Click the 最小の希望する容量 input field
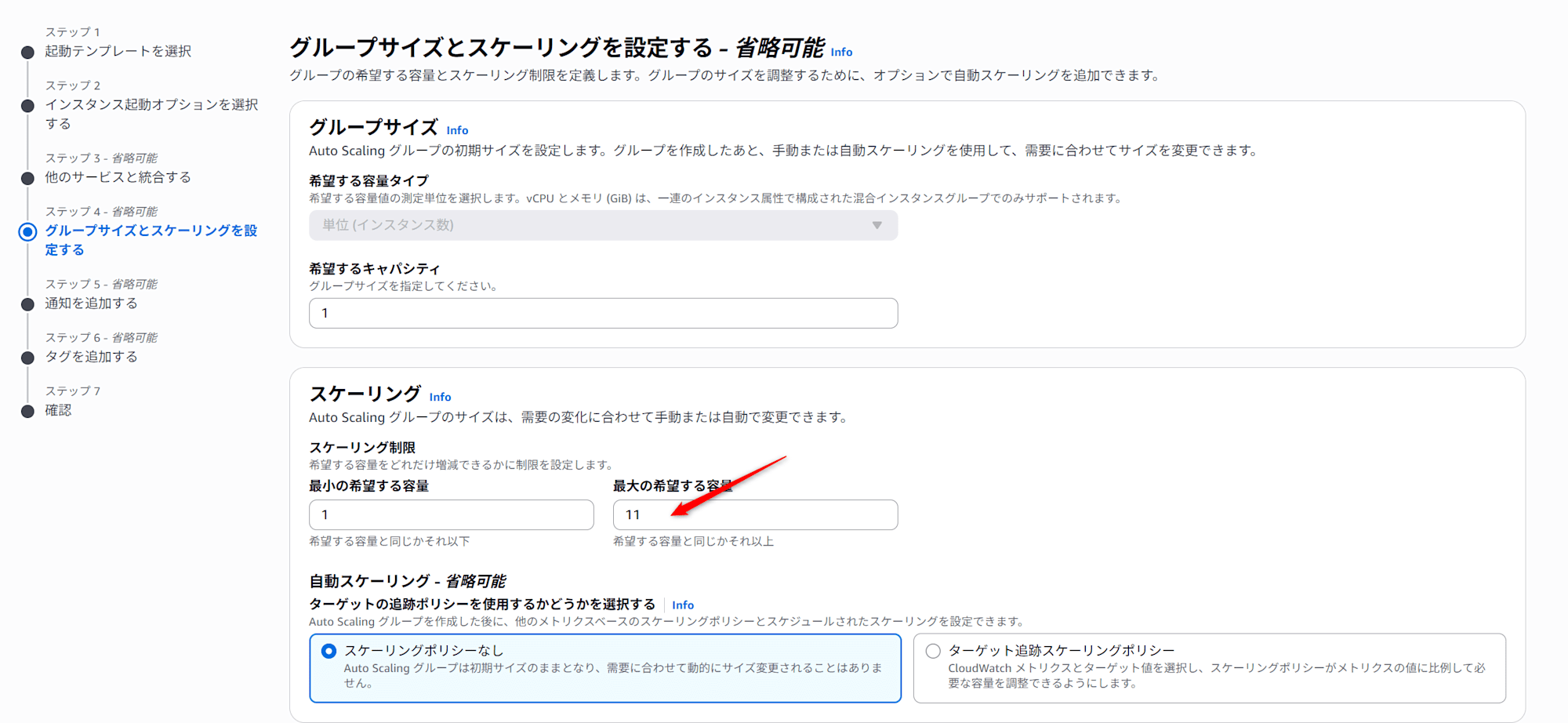The image size is (1568, 723). [451, 514]
